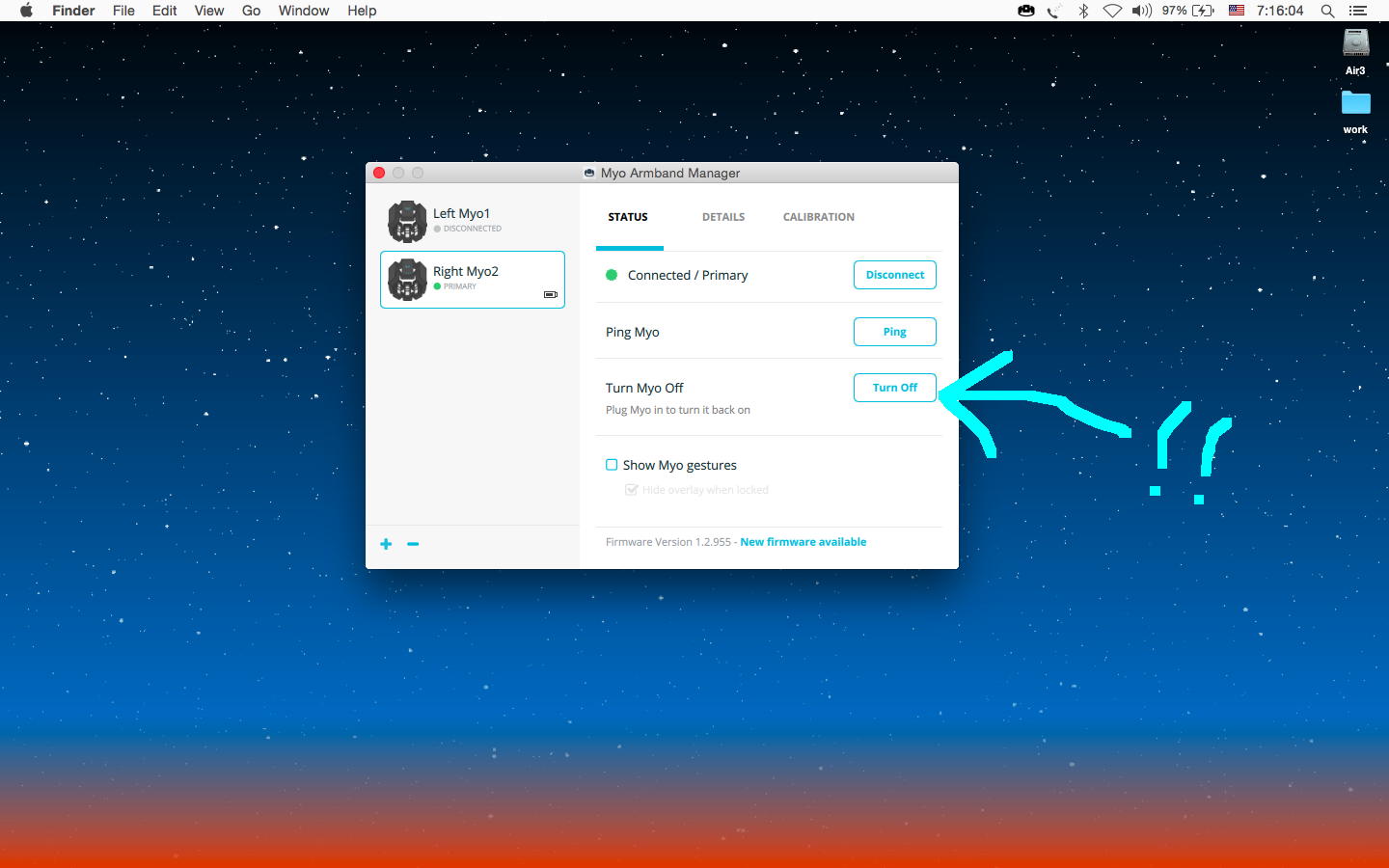1389x868 pixels.
Task: Click the green connected status dot
Action: (612, 275)
